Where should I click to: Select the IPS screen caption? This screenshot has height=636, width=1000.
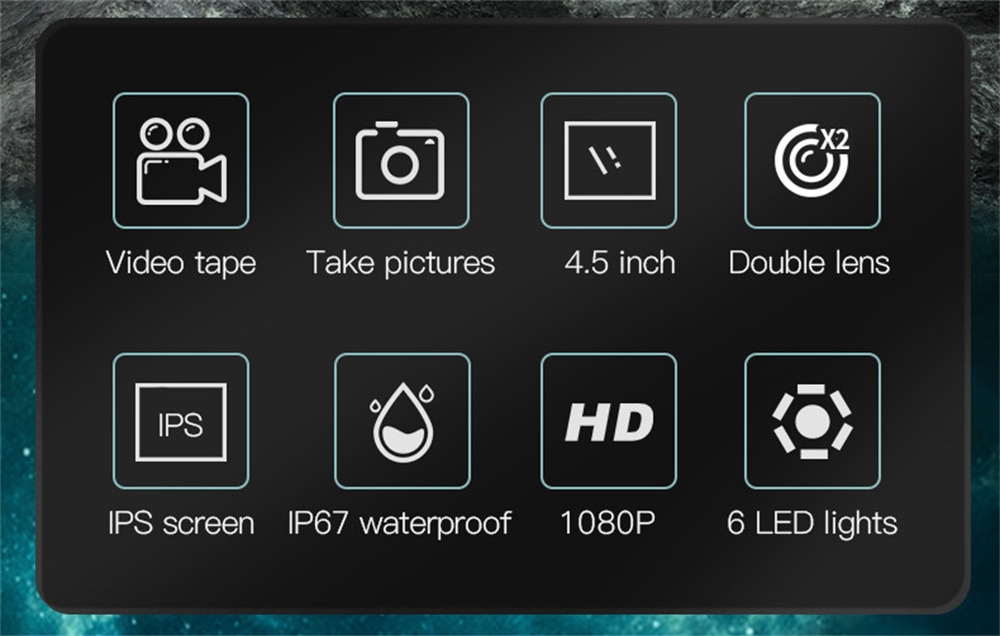(181, 523)
